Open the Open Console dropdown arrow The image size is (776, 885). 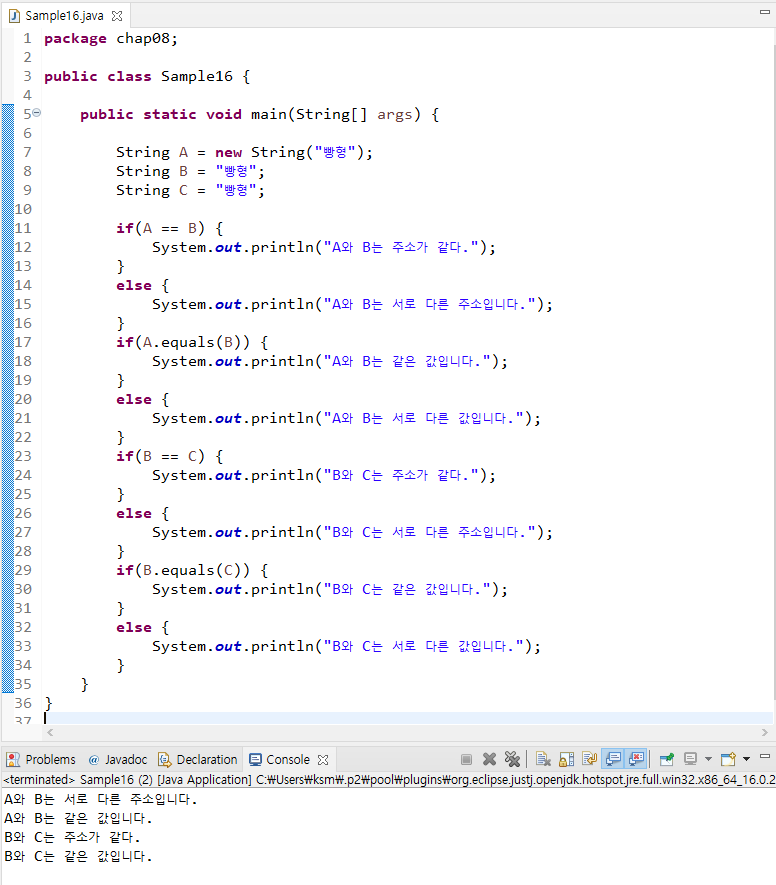[x=746, y=759]
